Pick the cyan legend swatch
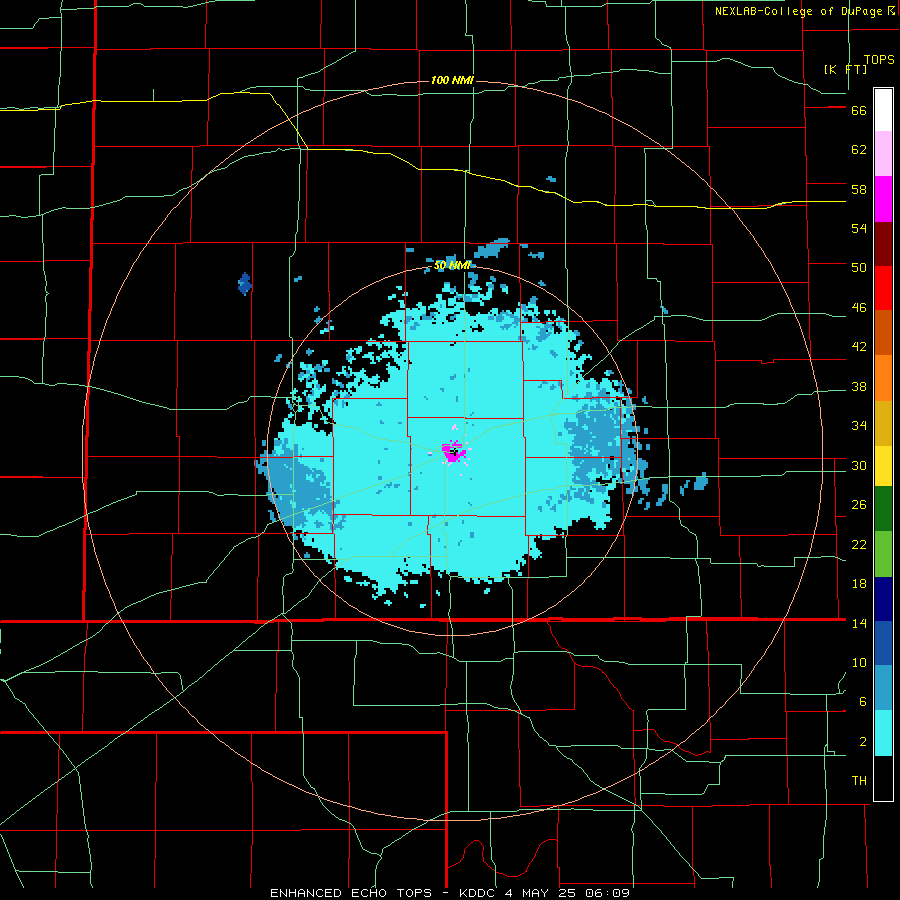900x900 pixels. pos(883,733)
